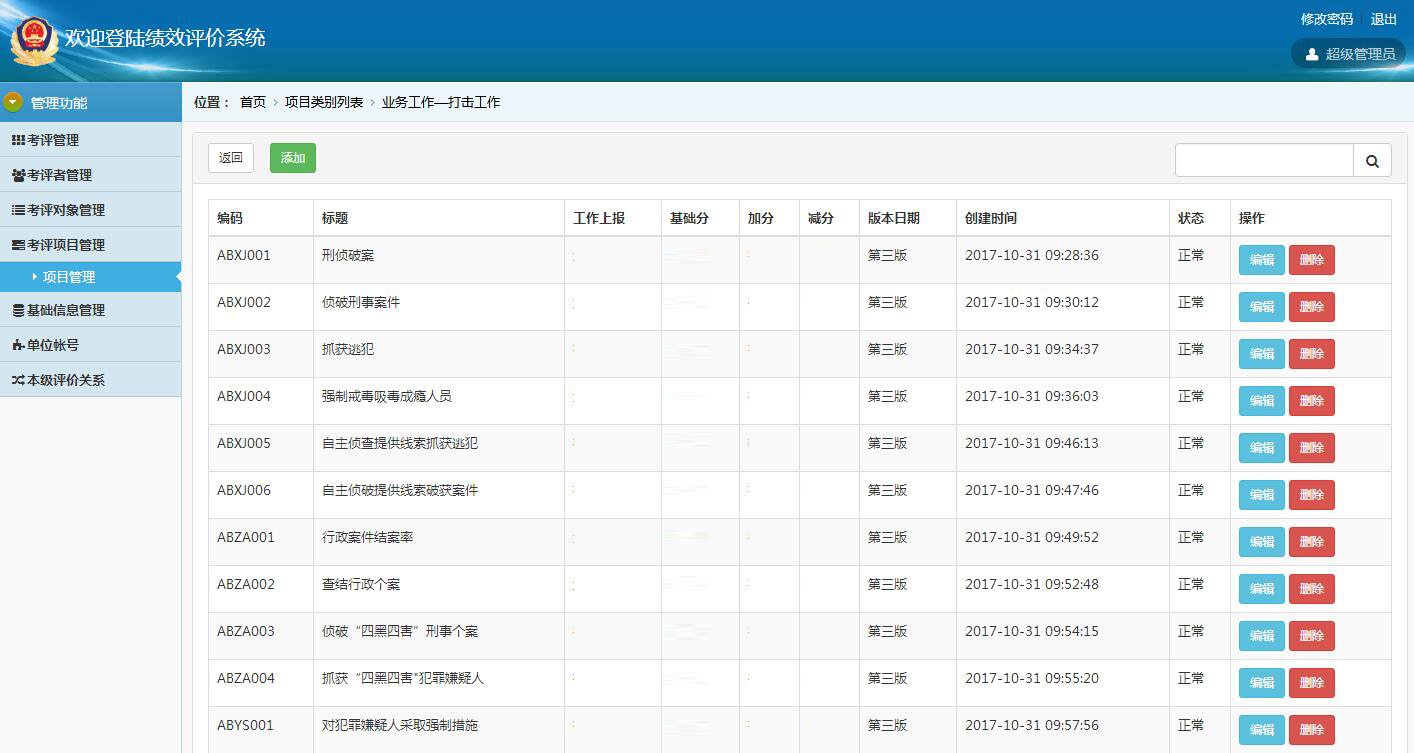Click inside the search input box

coord(1264,159)
